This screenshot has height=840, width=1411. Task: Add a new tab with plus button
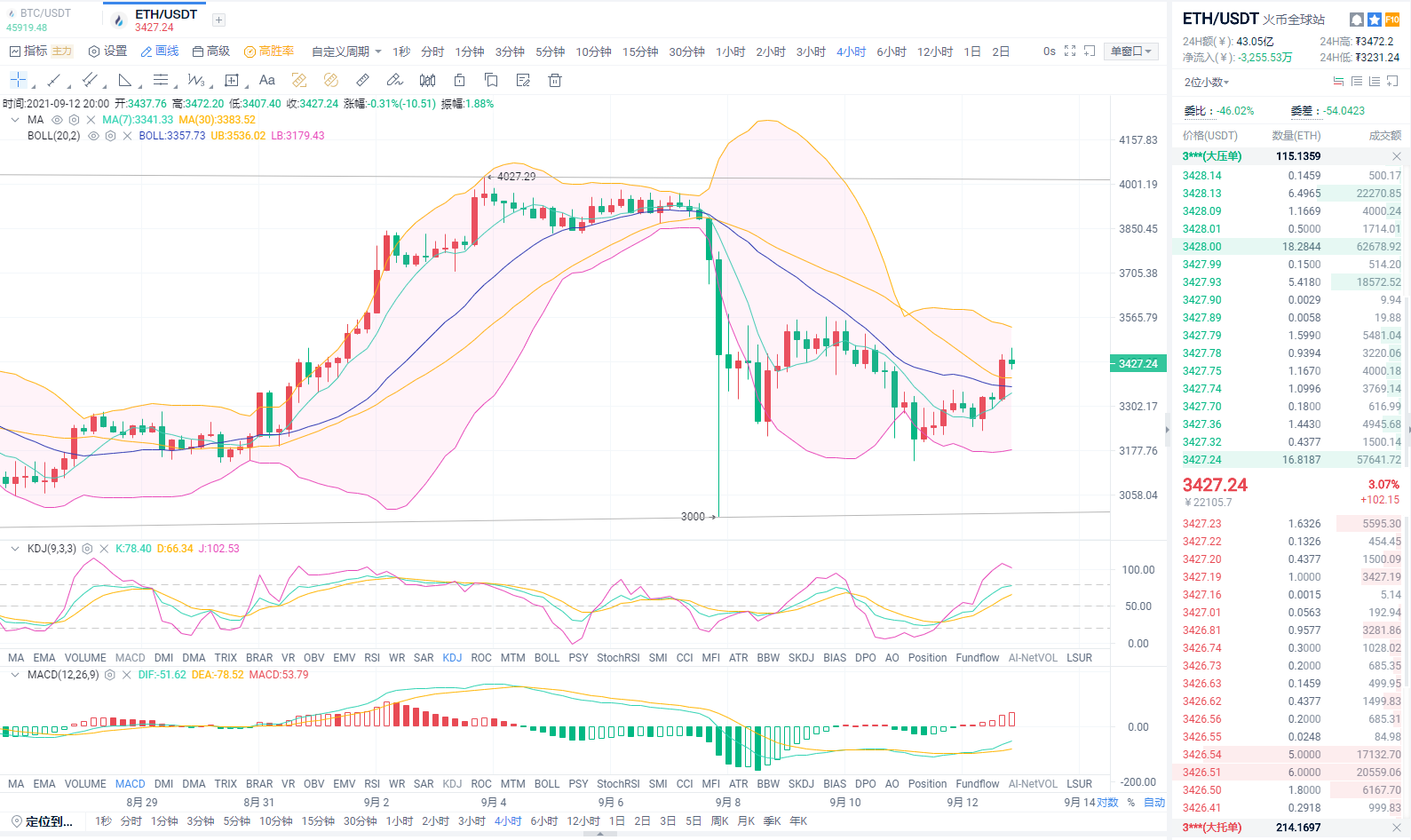tap(218, 20)
